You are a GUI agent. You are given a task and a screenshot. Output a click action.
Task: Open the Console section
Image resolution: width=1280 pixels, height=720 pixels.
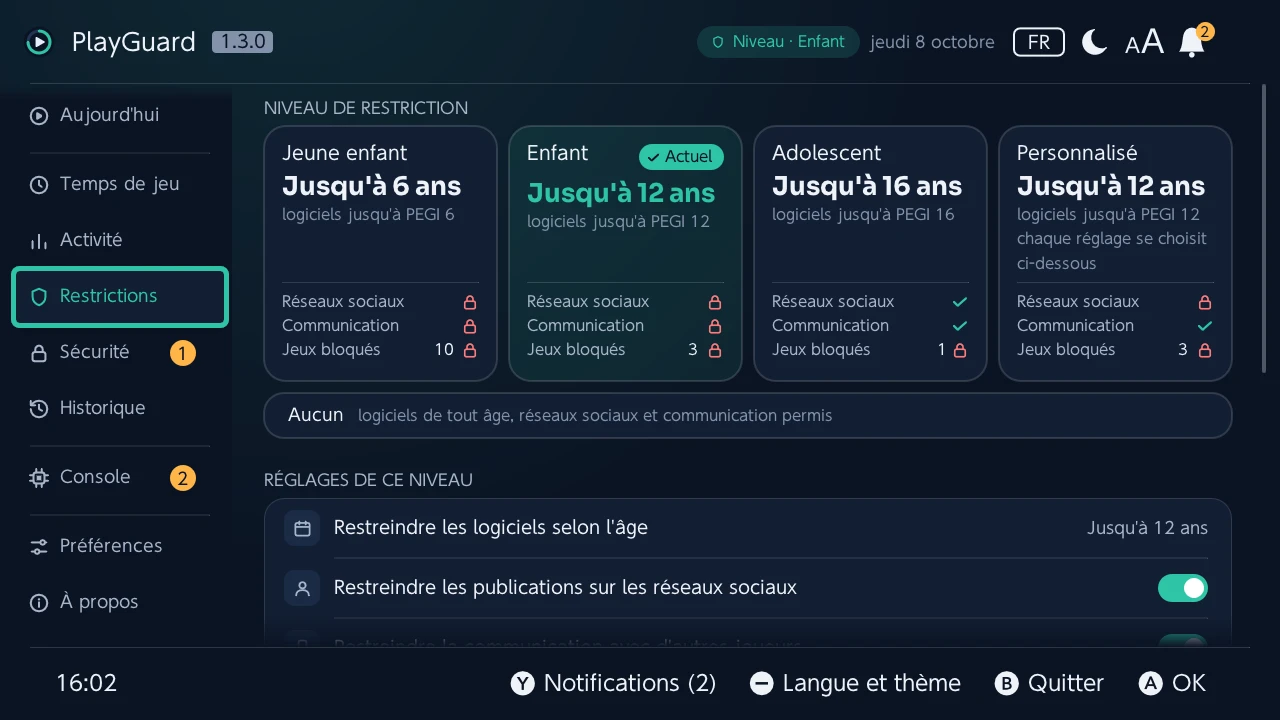click(x=120, y=477)
